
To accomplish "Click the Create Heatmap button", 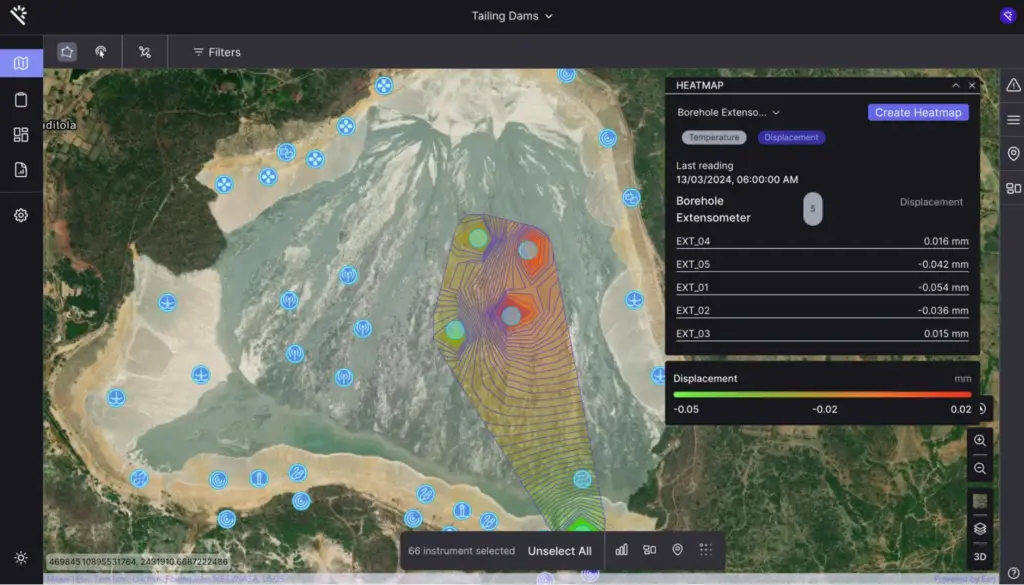I will pos(918,113).
